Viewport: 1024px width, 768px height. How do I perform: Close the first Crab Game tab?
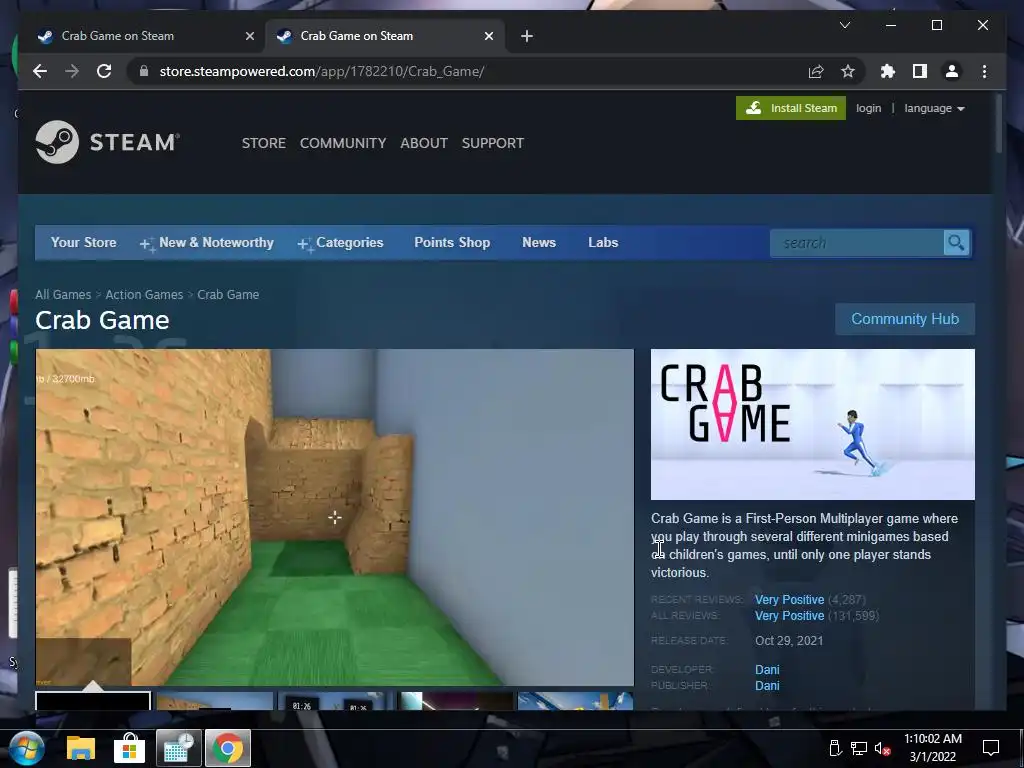click(249, 36)
